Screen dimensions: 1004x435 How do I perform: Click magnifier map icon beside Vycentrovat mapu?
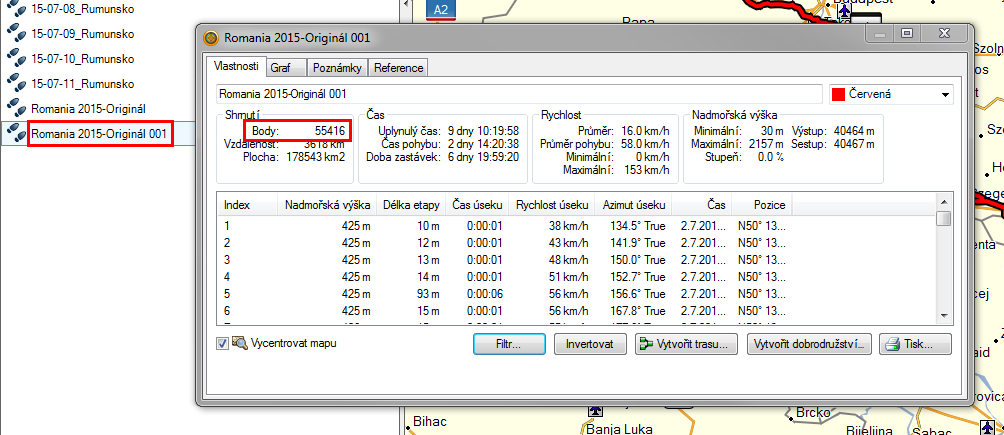coord(240,344)
